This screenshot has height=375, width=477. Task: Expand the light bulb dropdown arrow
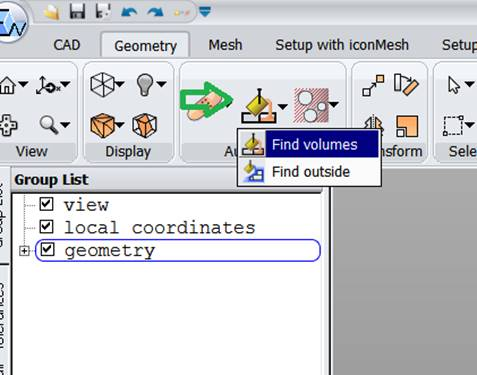[x=162, y=84]
